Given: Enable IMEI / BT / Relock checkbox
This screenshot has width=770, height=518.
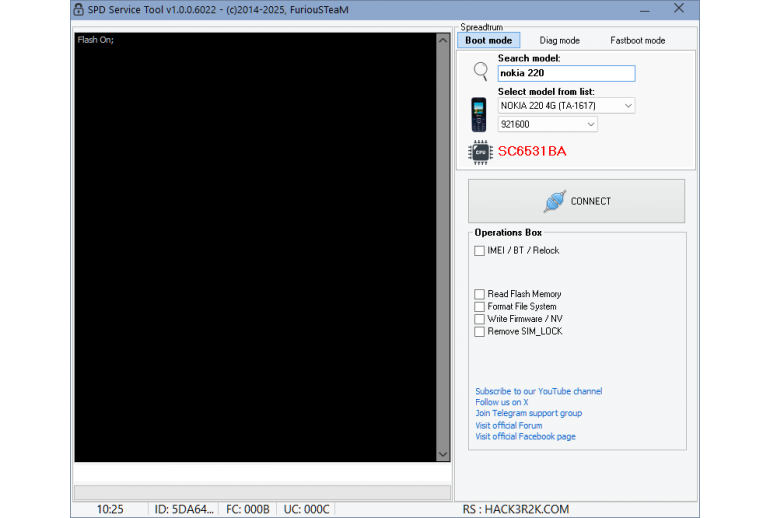Looking at the screenshot, I should coord(479,251).
